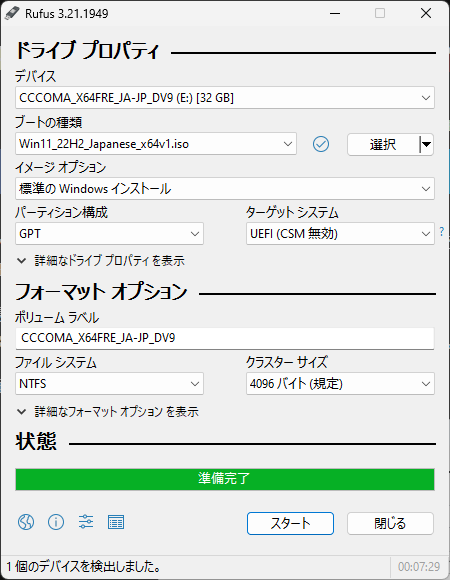Open the boot selection ISO dropdown
The height and width of the screenshot is (580, 450).
[156, 144]
